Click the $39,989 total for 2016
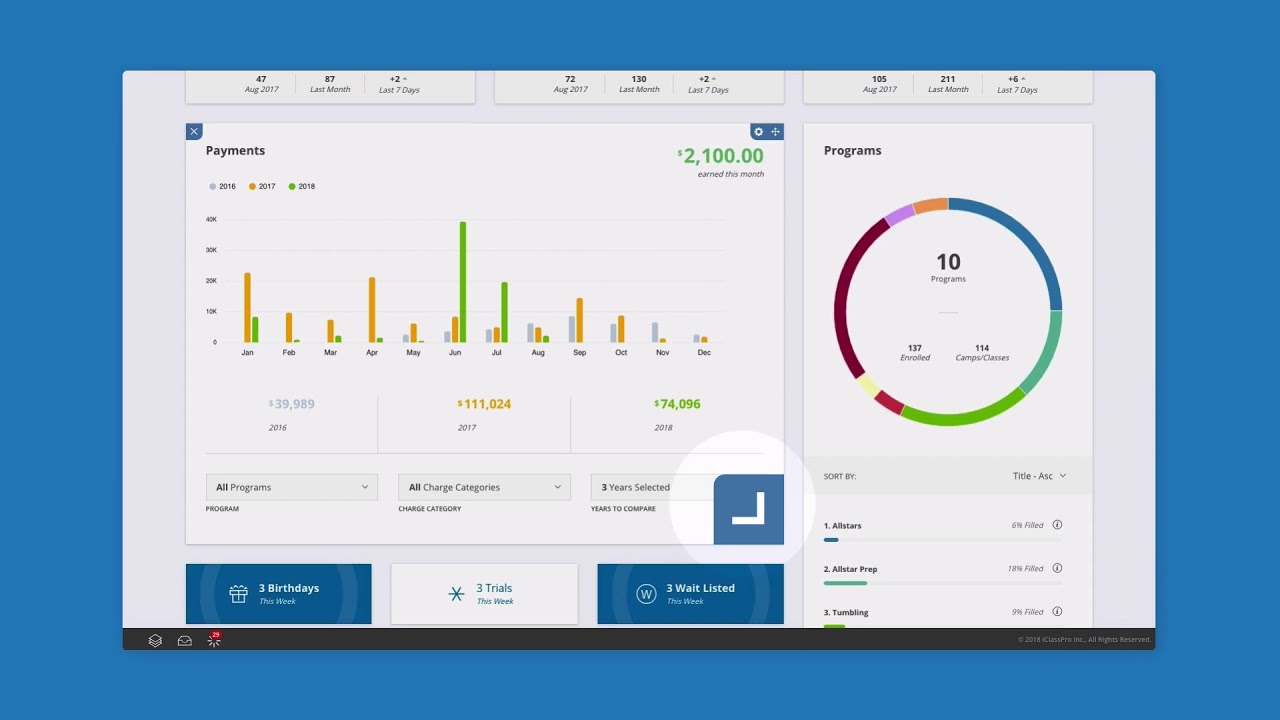 pos(292,404)
